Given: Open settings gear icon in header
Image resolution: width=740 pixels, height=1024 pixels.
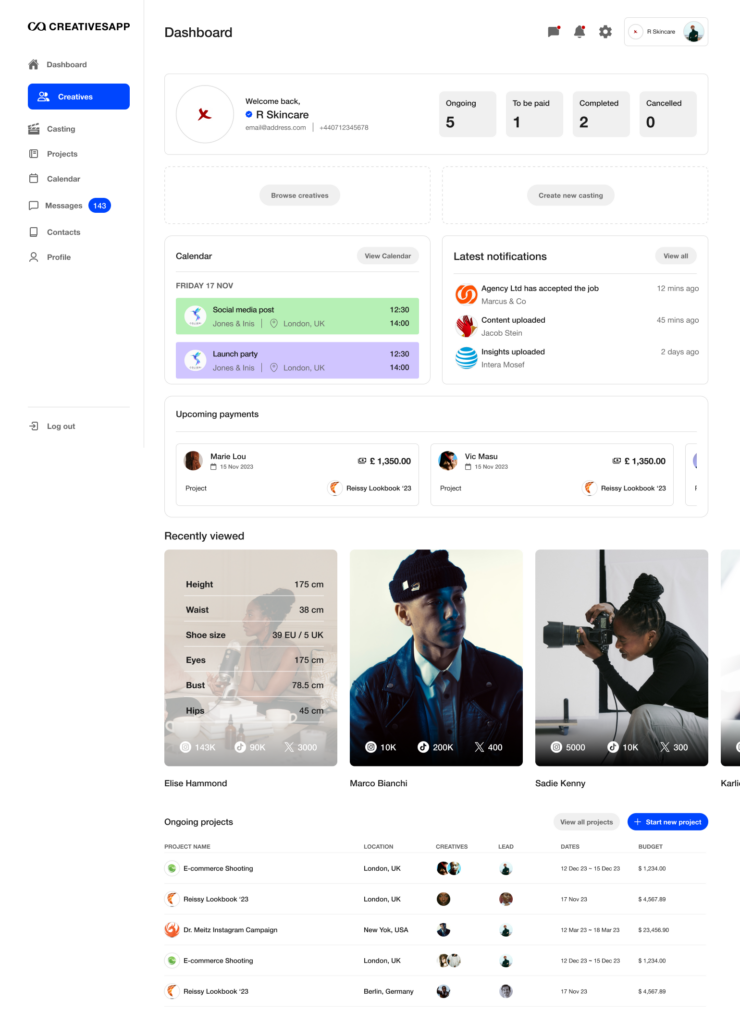Looking at the screenshot, I should [x=605, y=31].
